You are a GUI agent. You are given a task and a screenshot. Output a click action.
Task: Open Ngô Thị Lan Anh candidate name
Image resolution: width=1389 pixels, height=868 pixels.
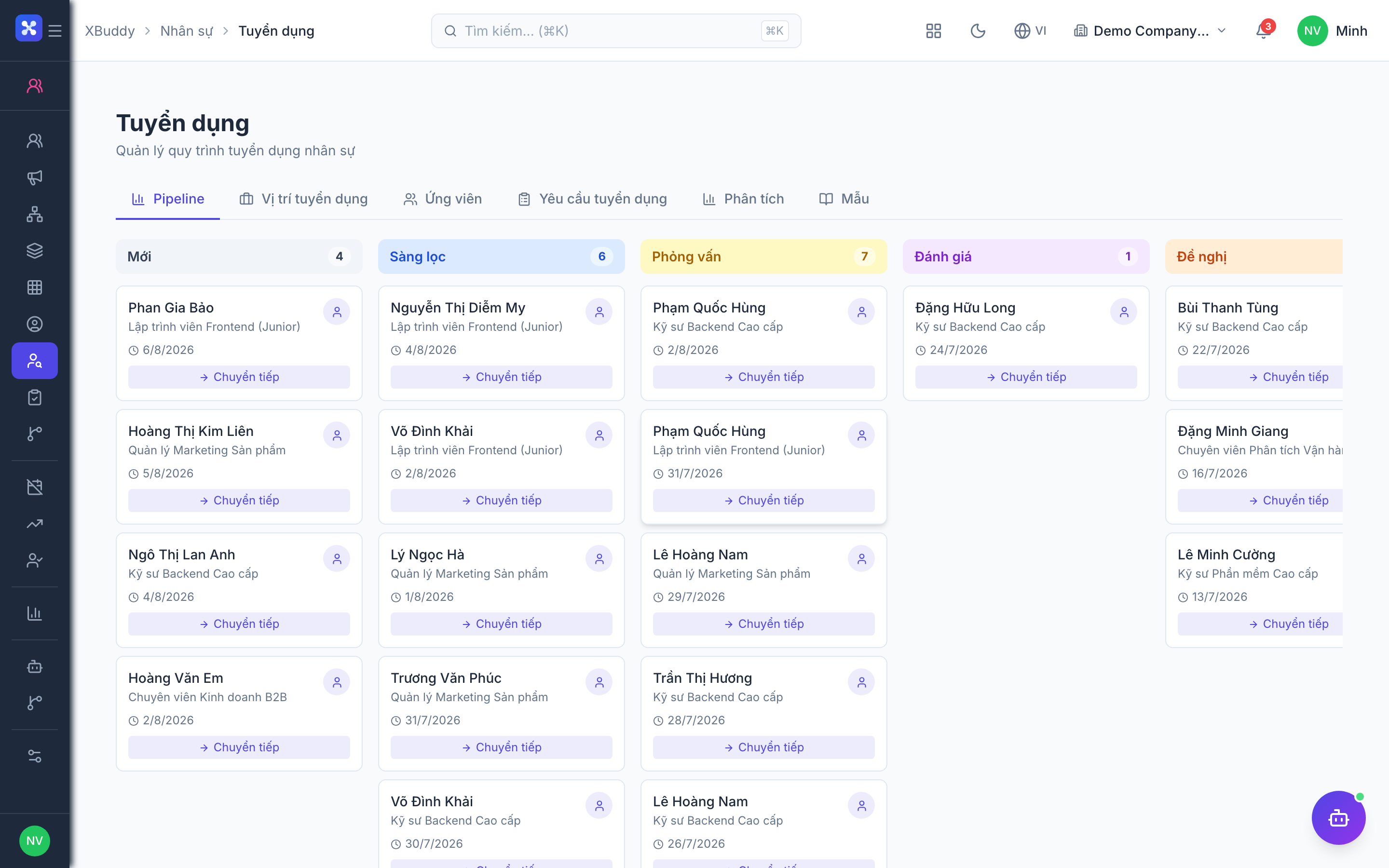[x=182, y=555]
